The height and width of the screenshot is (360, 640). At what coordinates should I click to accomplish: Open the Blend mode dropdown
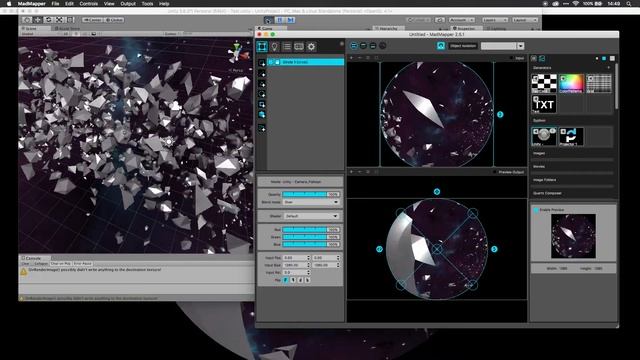coord(311,202)
